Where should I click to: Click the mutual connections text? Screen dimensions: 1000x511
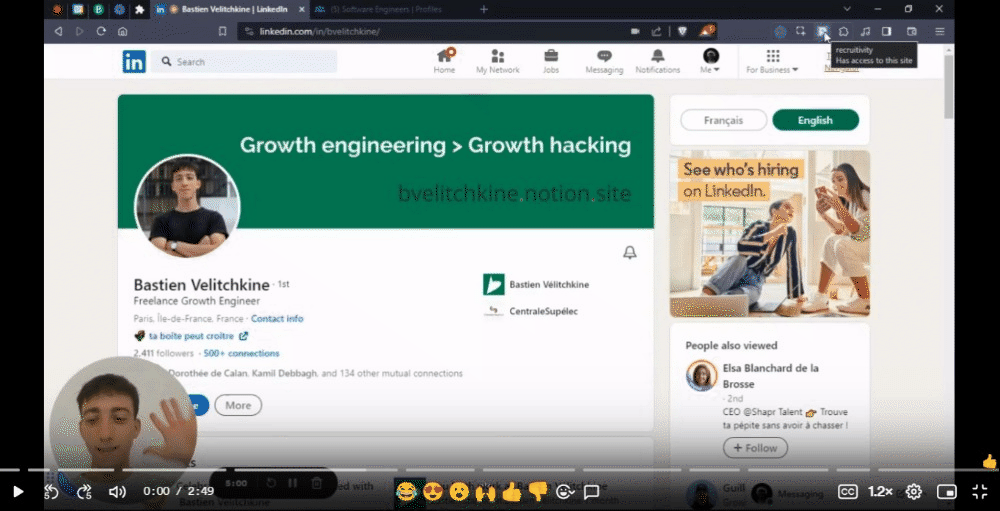(316, 373)
